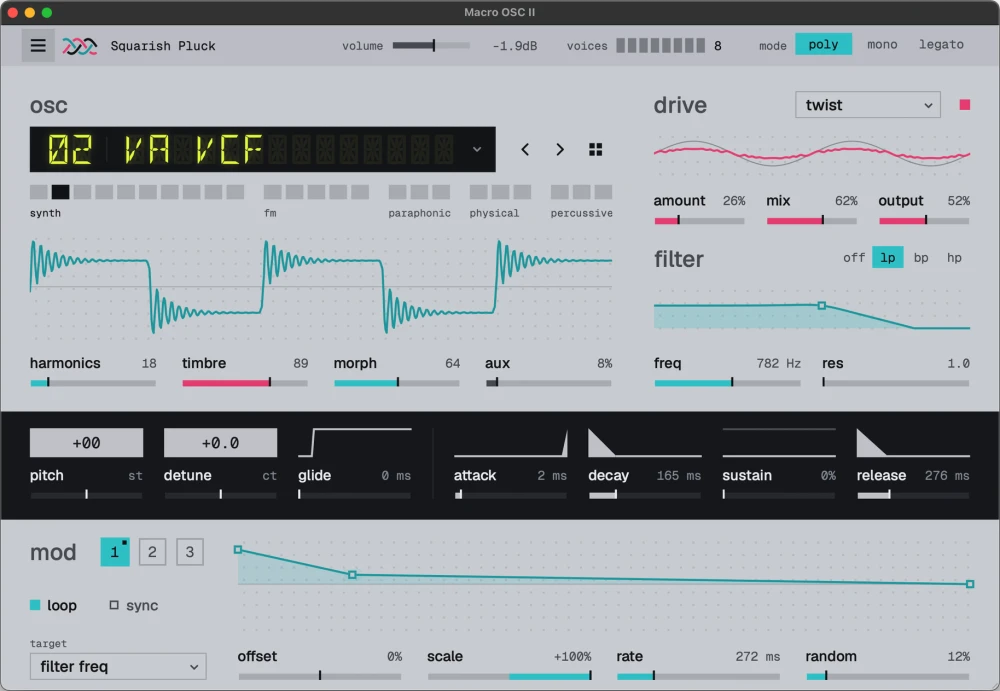Image resolution: width=1000 pixels, height=691 pixels.
Task: Click the mod offset slider
Action: 320,676
